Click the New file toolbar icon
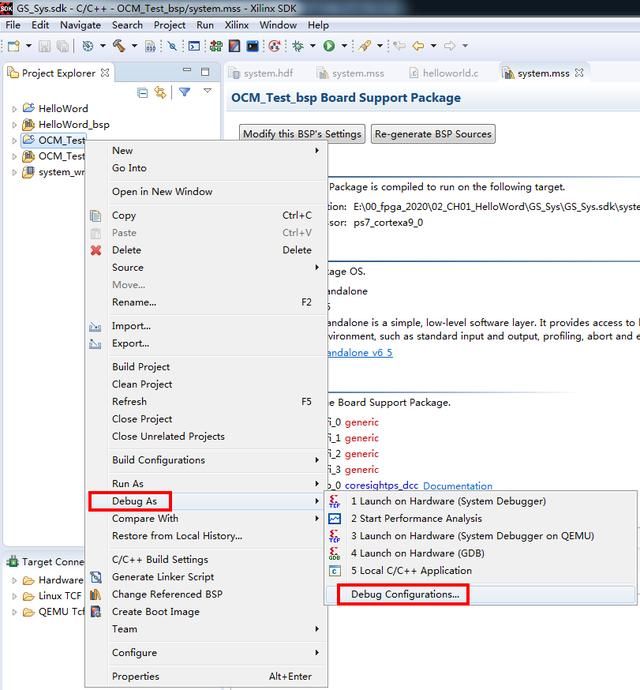640x690 pixels. tap(14, 46)
